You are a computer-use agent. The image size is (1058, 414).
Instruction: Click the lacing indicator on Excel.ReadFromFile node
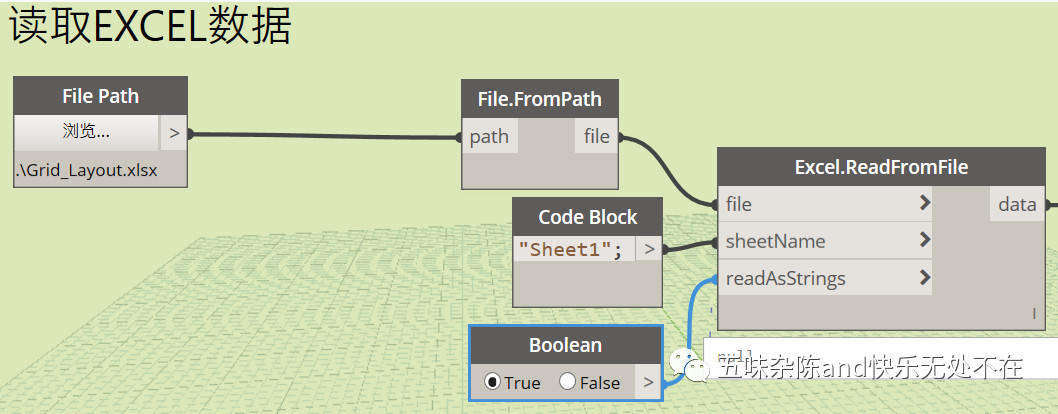[x=1033, y=315]
